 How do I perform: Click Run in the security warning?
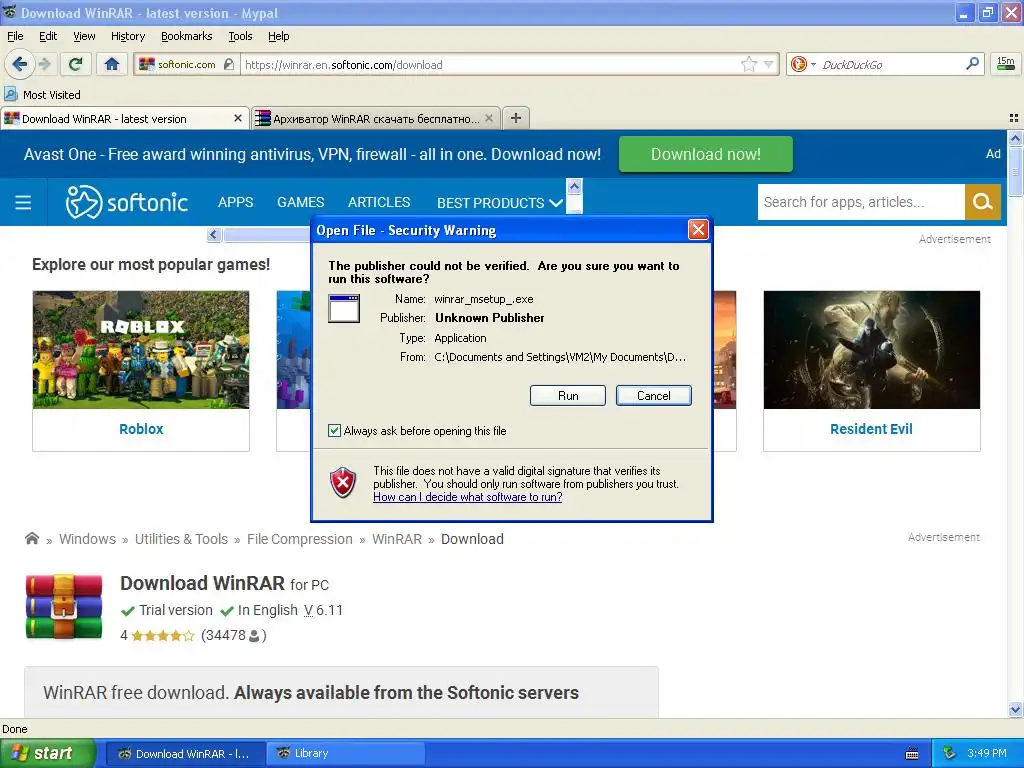pos(568,395)
